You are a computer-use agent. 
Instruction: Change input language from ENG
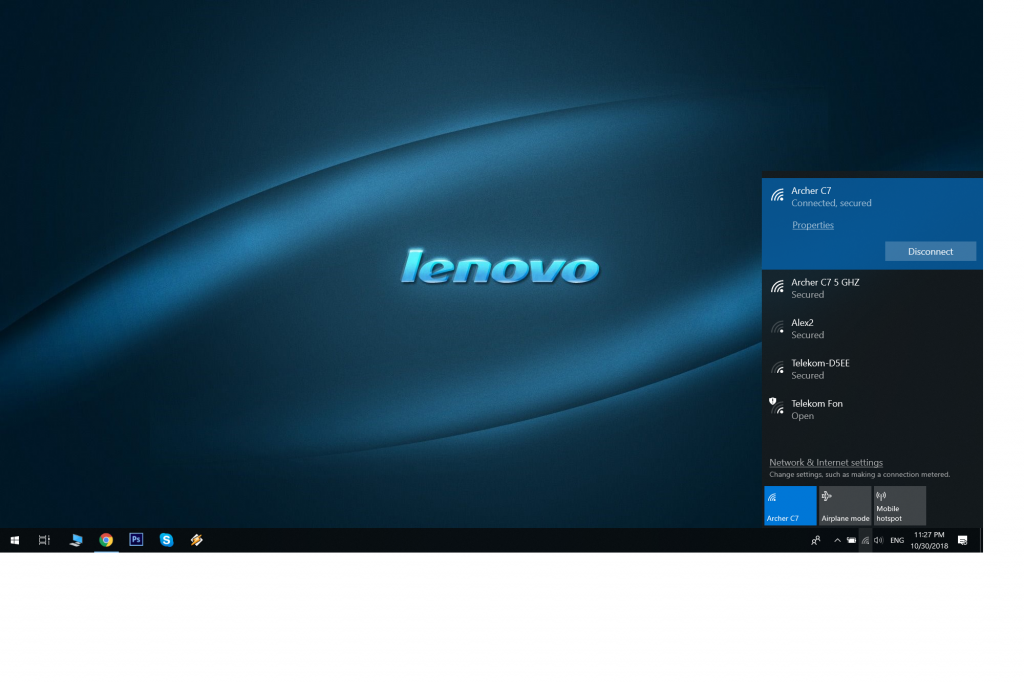[897, 541]
